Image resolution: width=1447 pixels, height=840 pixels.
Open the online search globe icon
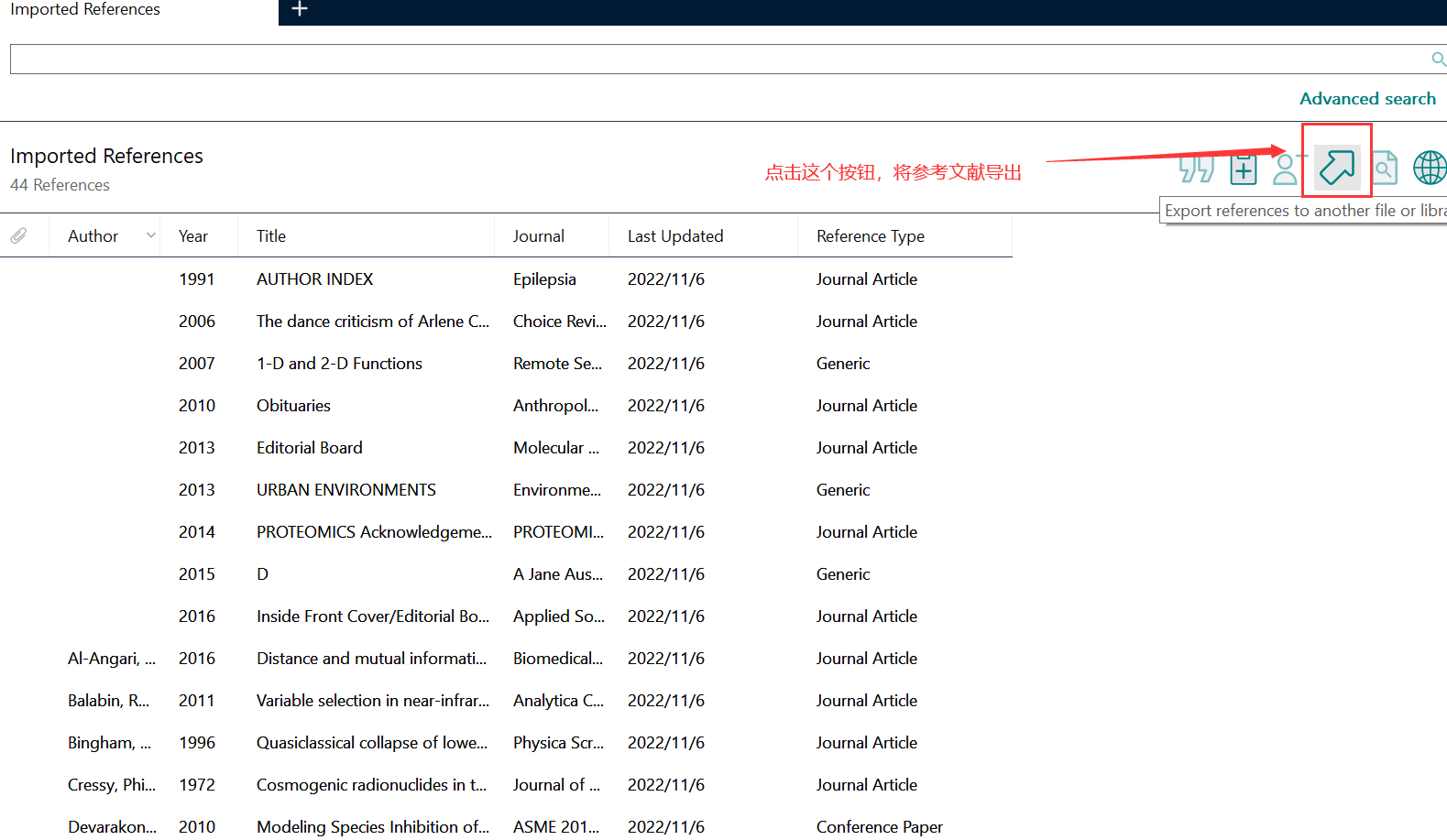pyautogui.click(x=1430, y=168)
